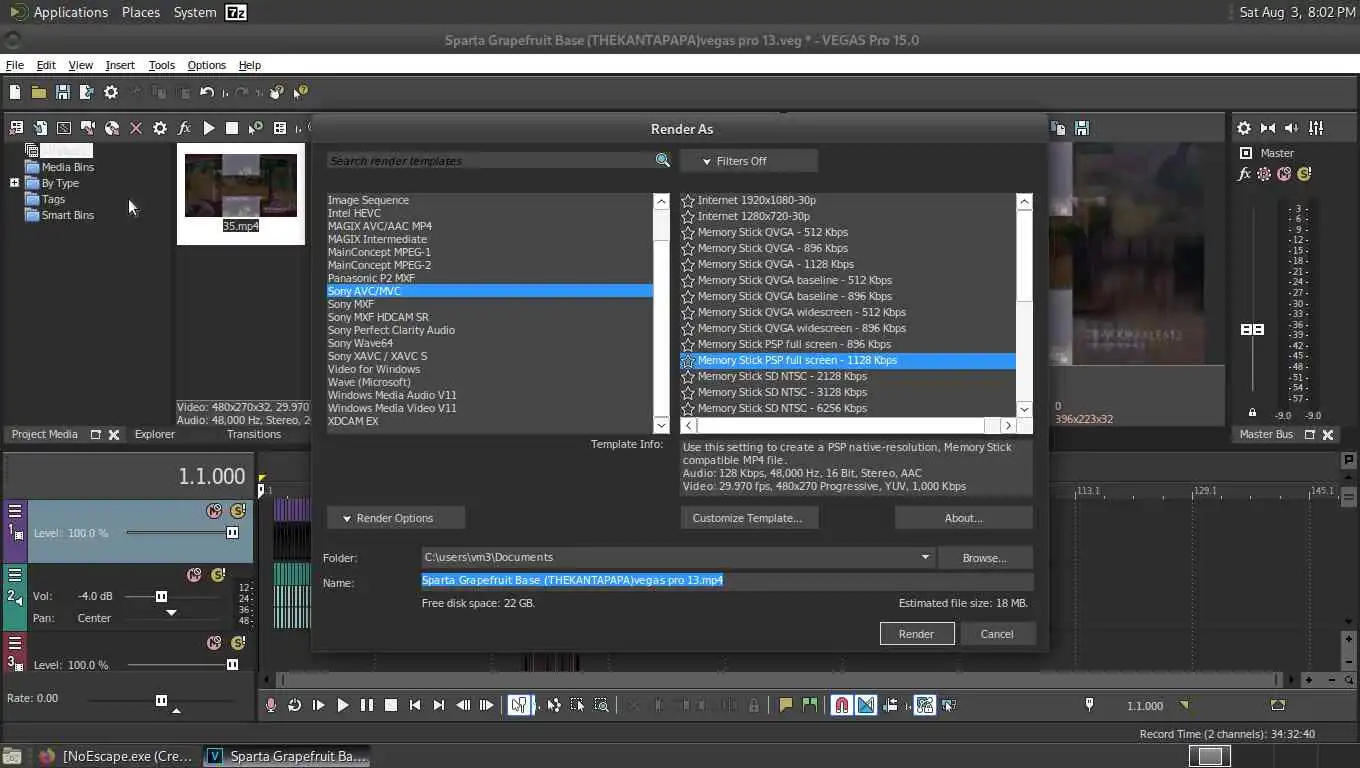Solo video track 3
This screenshot has height=768, width=1360.
pos(238,643)
